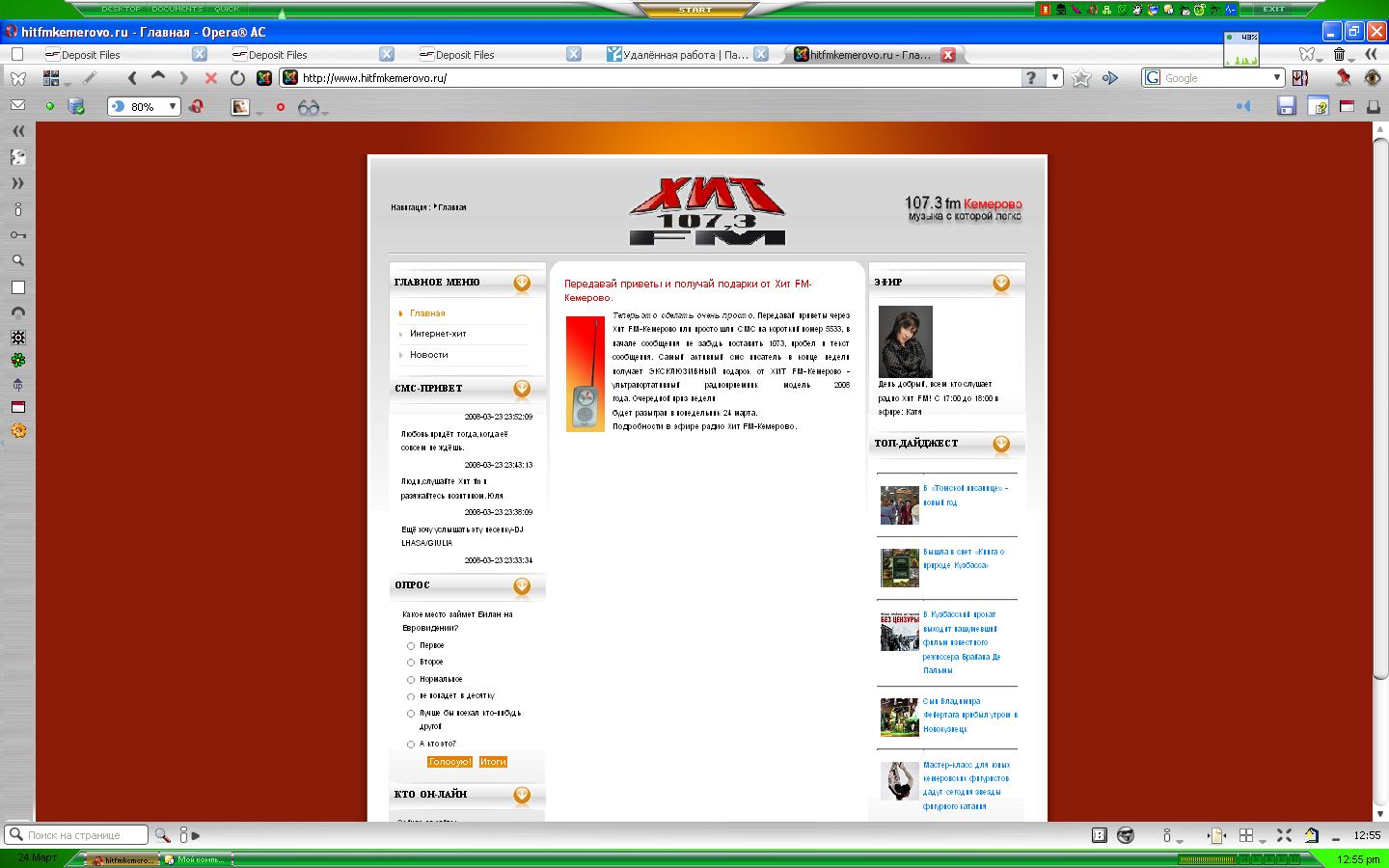1389x868 pixels.
Task: Click the 'Поиск на странице' find field
Action: 77,835
